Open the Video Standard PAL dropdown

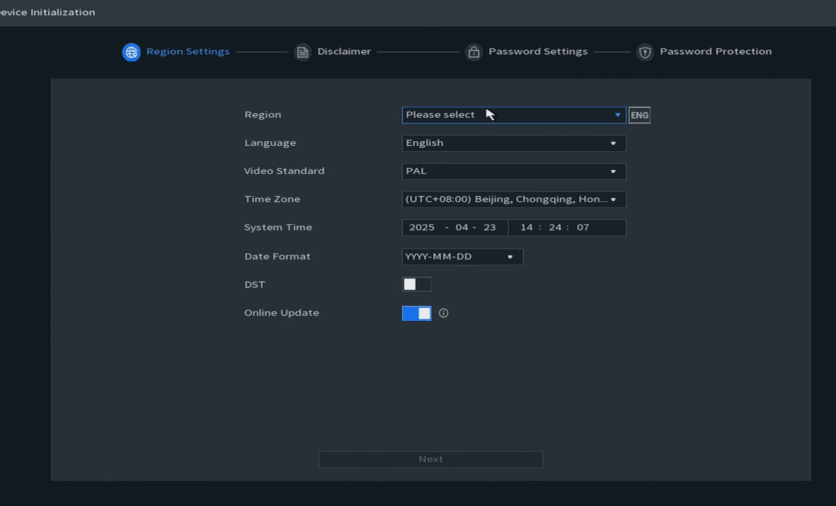[x=513, y=171]
